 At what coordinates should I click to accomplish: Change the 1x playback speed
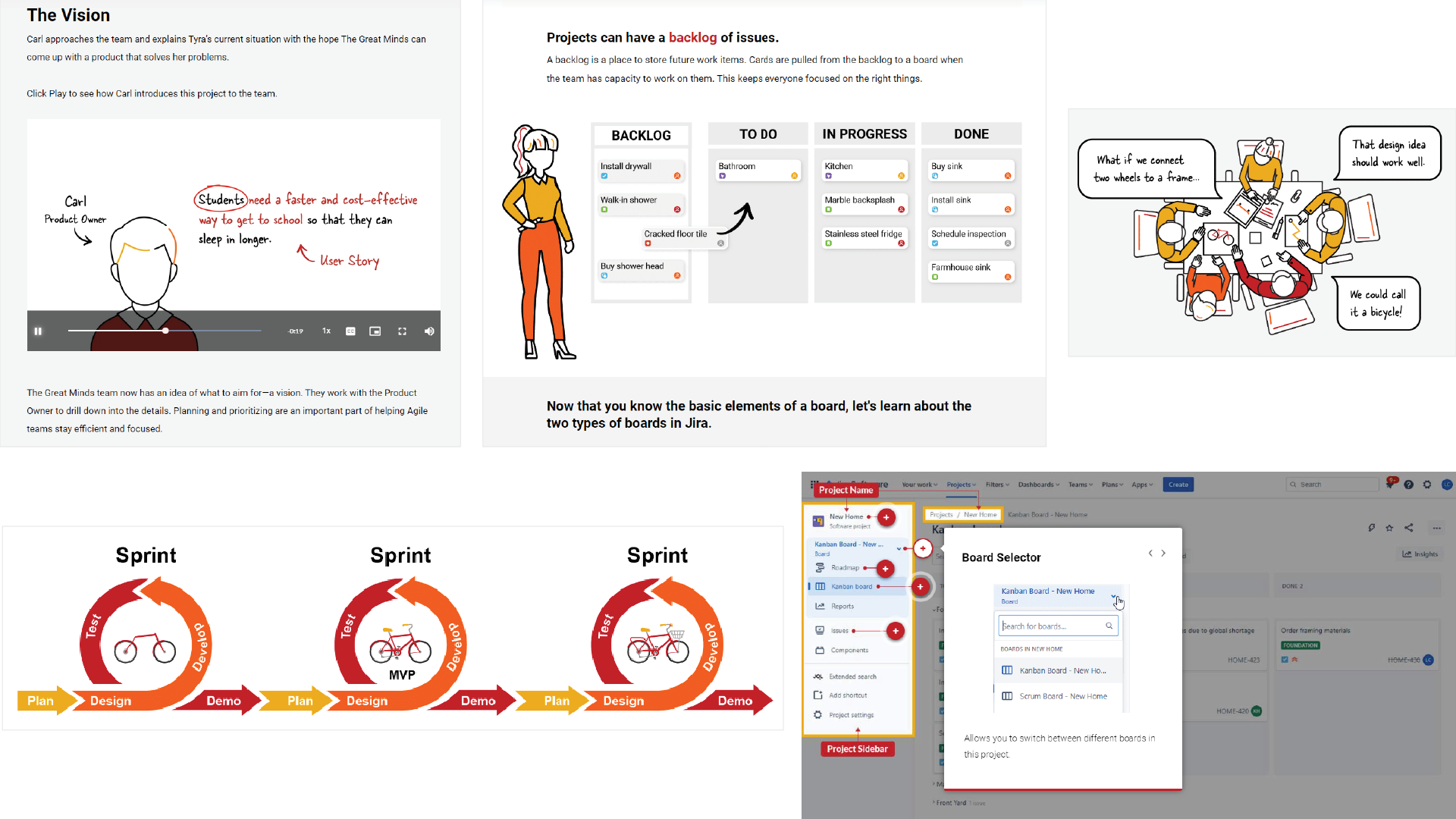(326, 331)
